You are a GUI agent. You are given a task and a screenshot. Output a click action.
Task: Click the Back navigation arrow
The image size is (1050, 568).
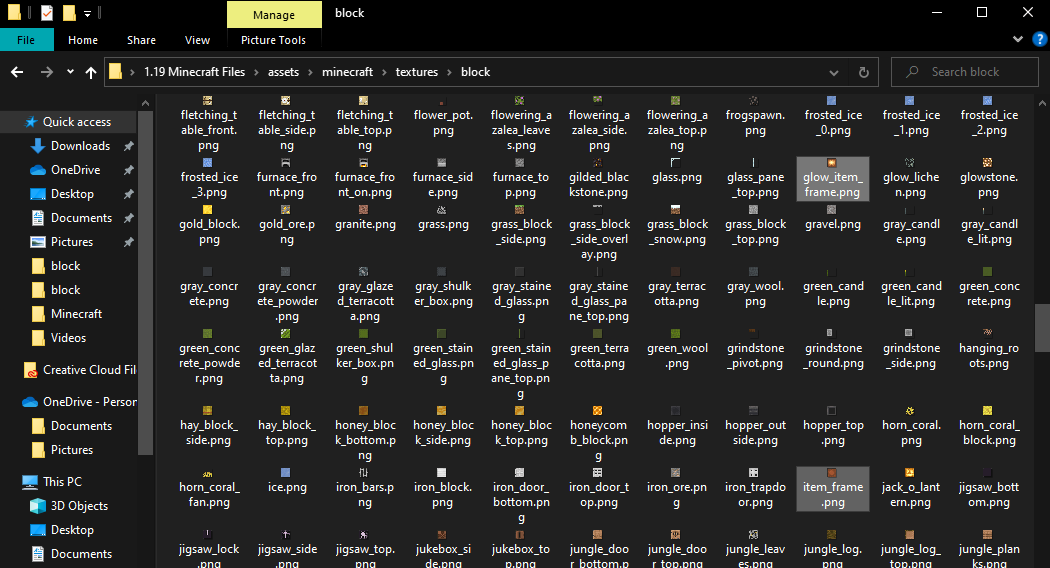click(x=18, y=72)
